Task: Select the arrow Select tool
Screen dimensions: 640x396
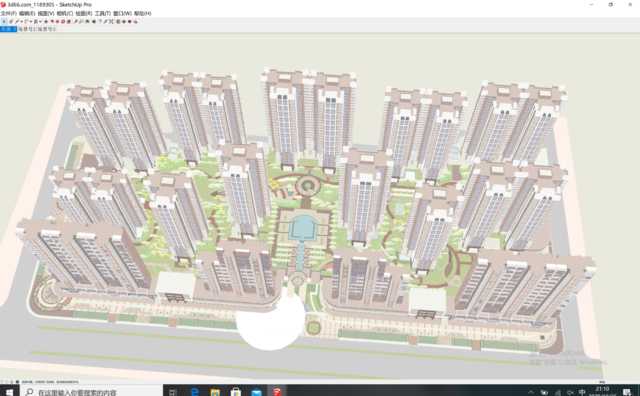Action: pyautogui.click(x=4, y=21)
